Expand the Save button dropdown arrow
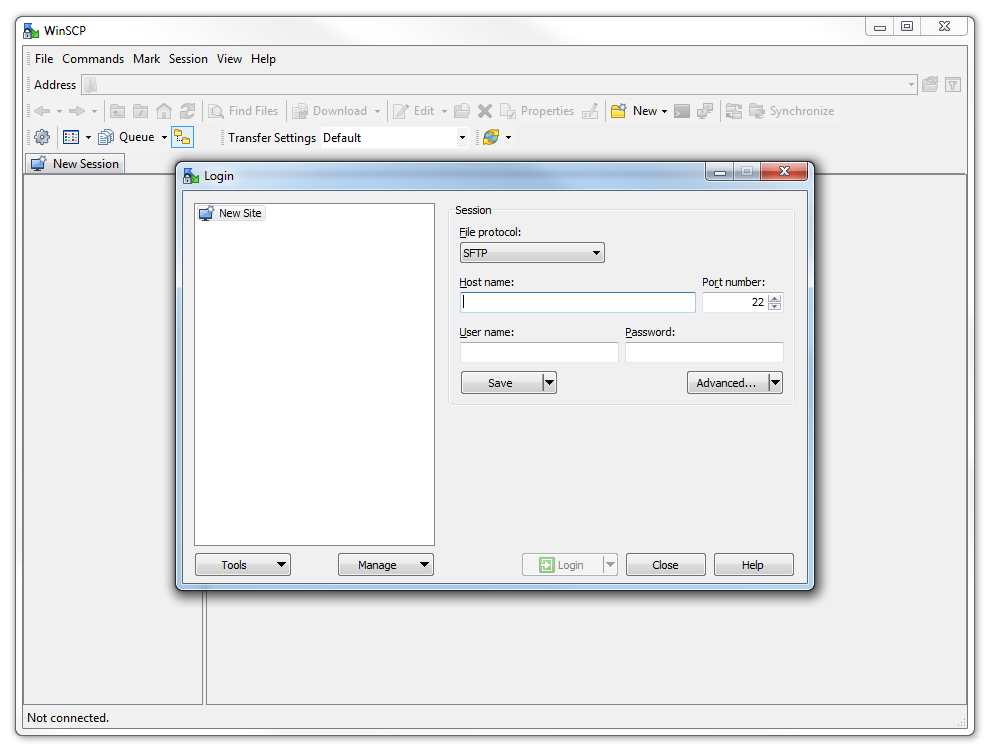 [548, 382]
